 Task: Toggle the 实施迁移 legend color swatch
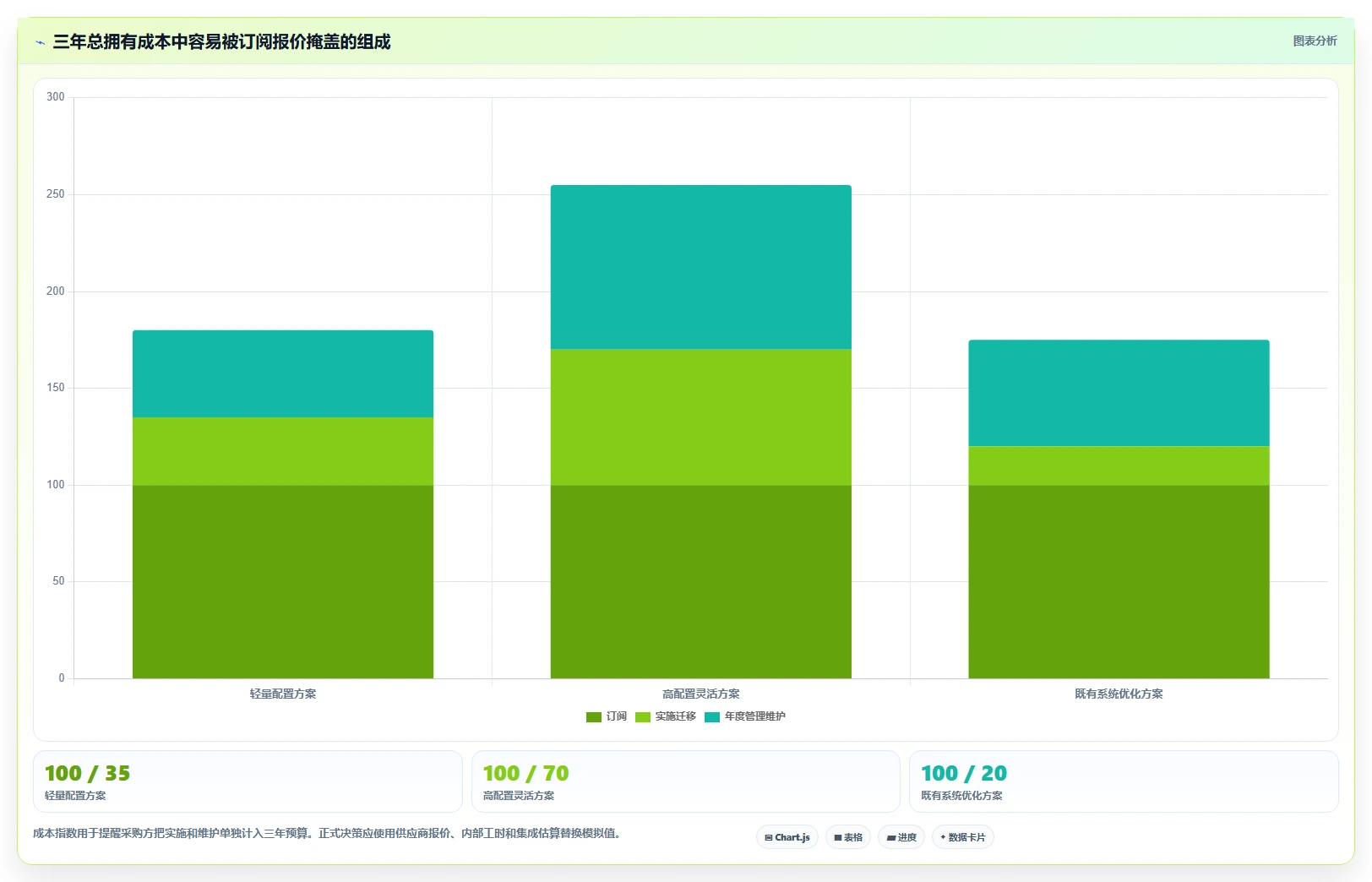tap(643, 717)
